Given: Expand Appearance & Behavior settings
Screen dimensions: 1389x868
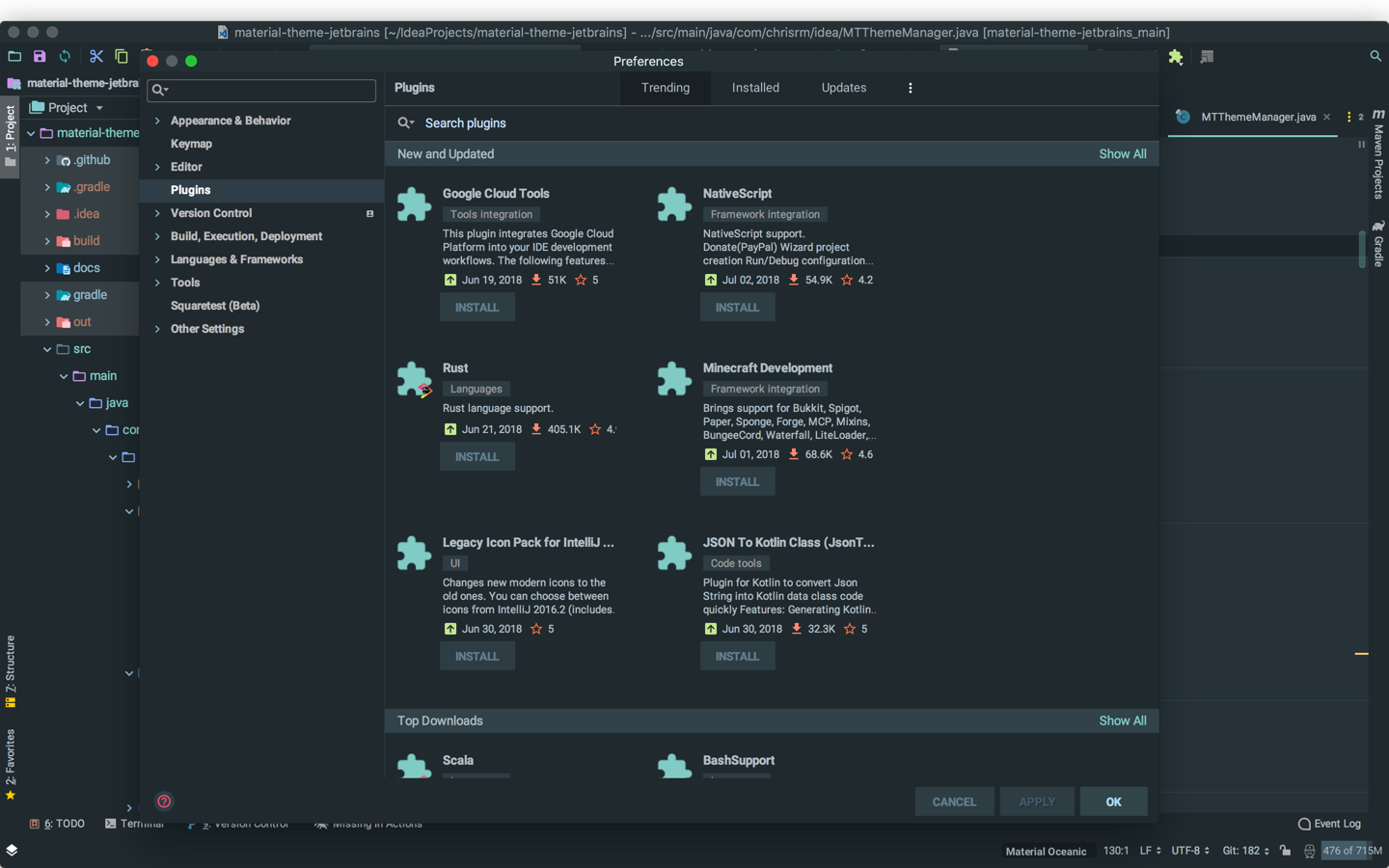Looking at the screenshot, I should (x=157, y=121).
